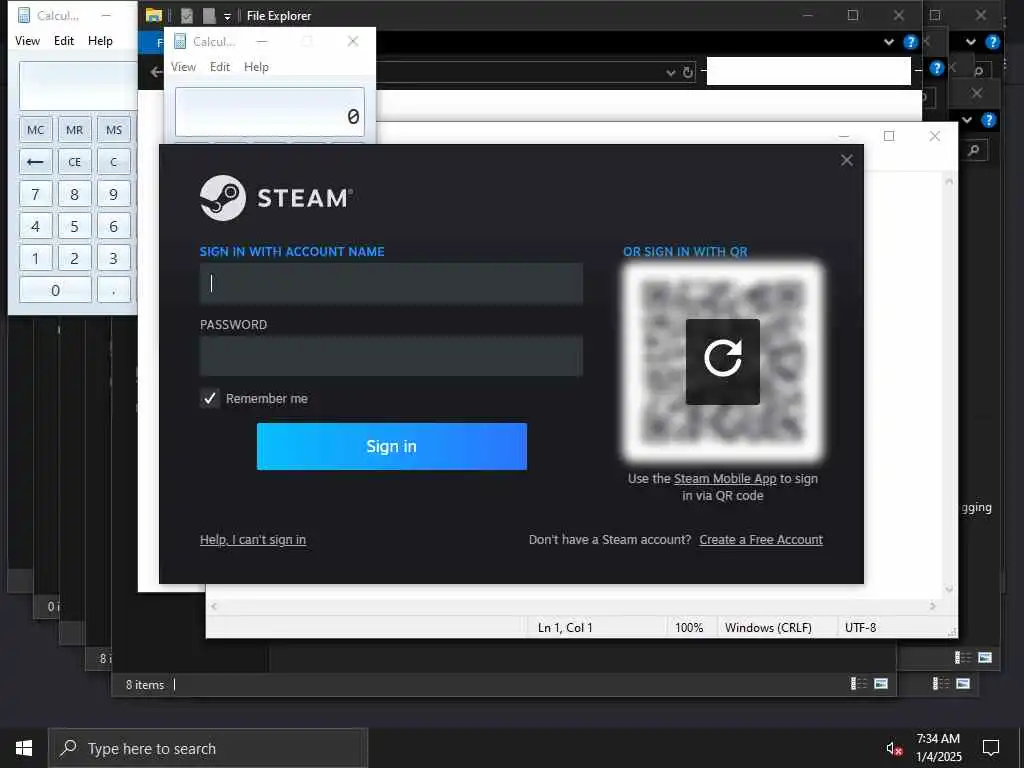Viewport: 1024px width, 768px height.
Task: Click MS in the left Calculator
Action: point(114,130)
